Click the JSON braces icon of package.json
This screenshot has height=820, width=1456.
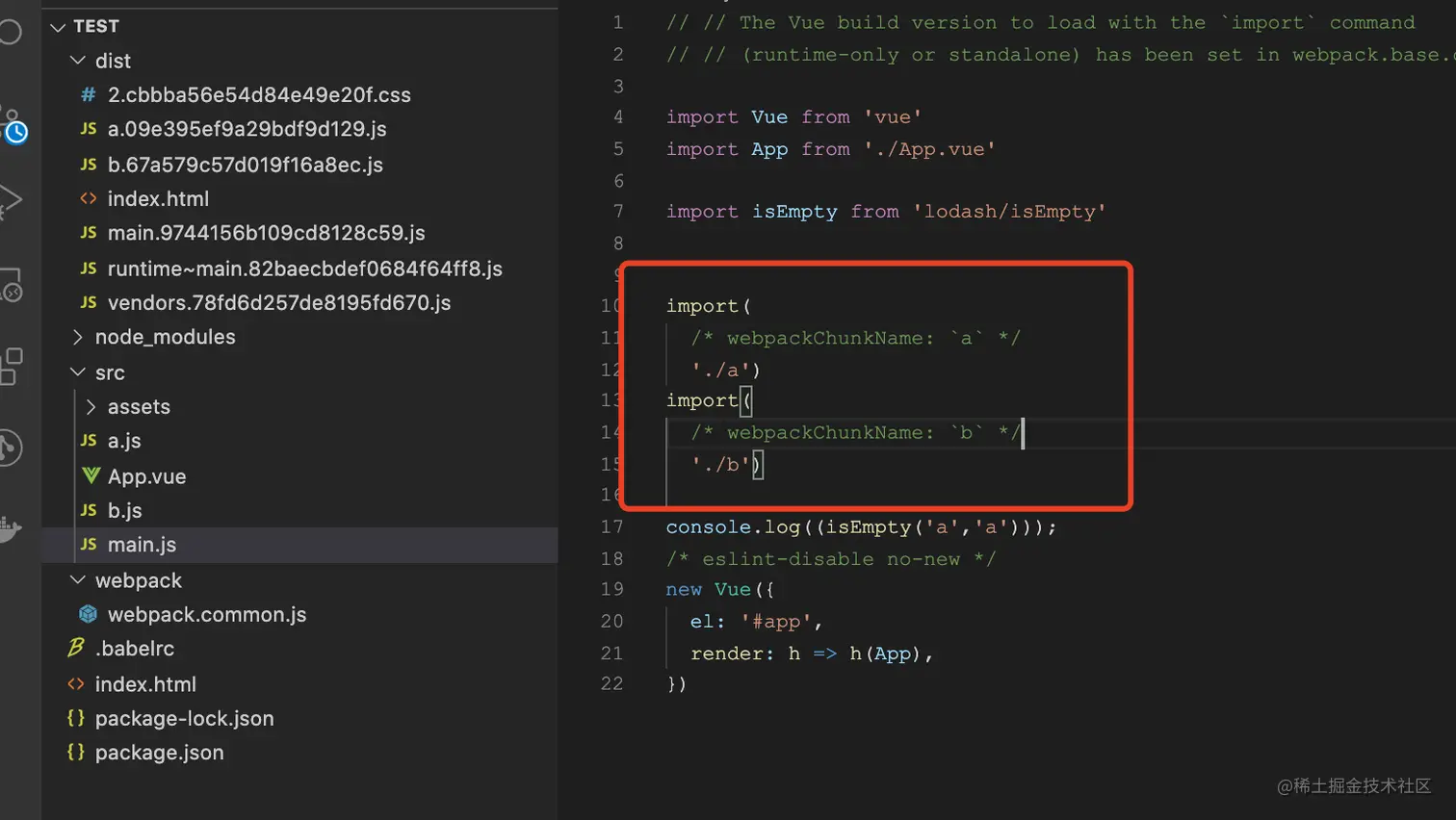point(76,752)
